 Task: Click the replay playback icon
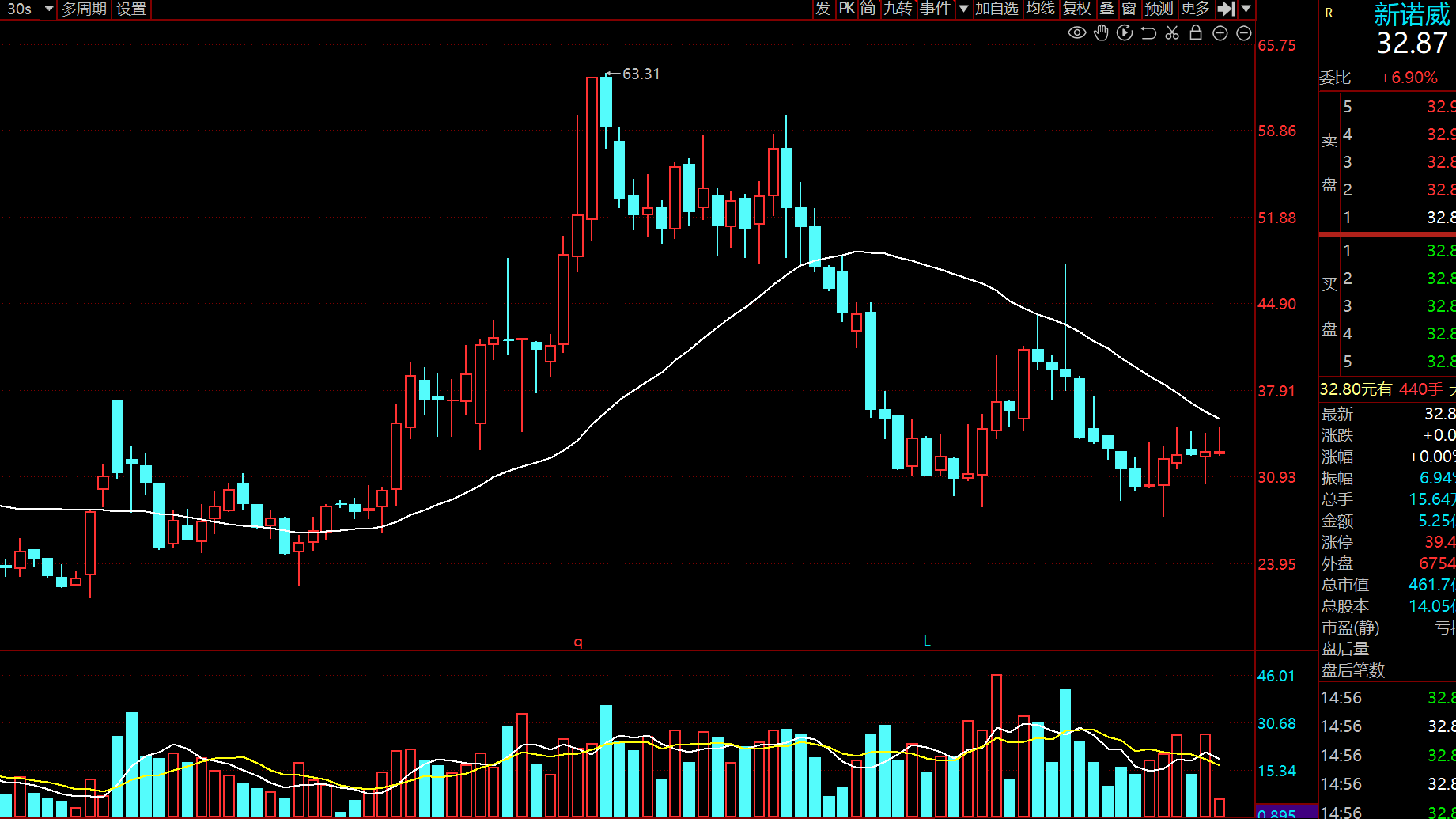[1125, 33]
